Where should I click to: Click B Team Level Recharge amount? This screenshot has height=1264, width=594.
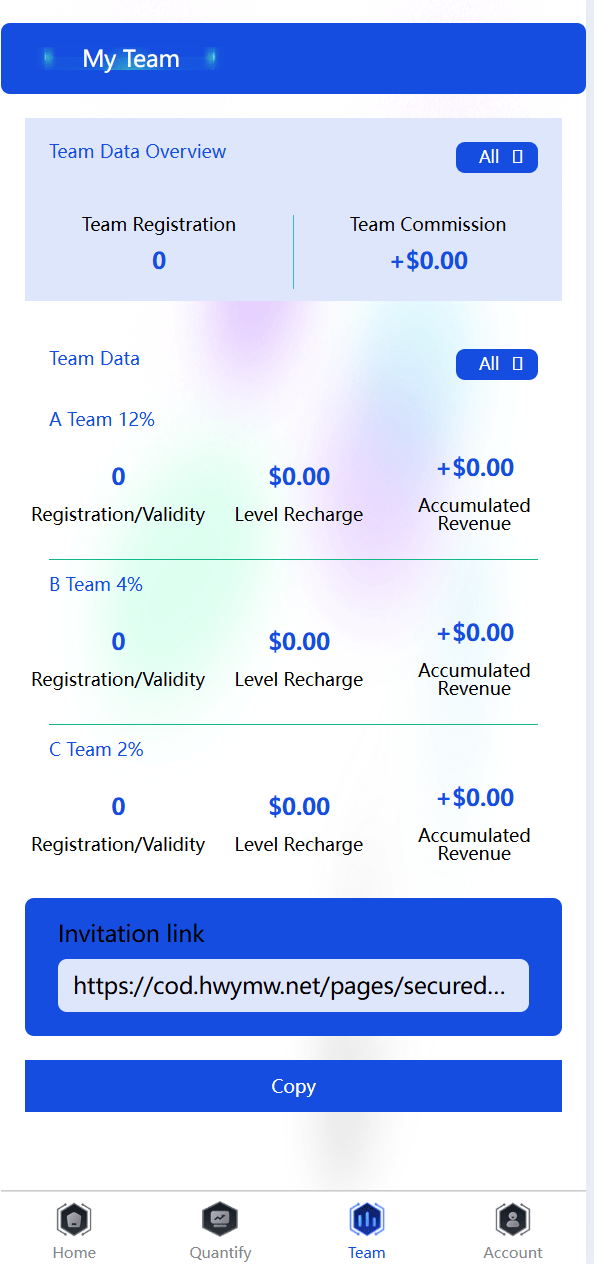click(x=299, y=642)
